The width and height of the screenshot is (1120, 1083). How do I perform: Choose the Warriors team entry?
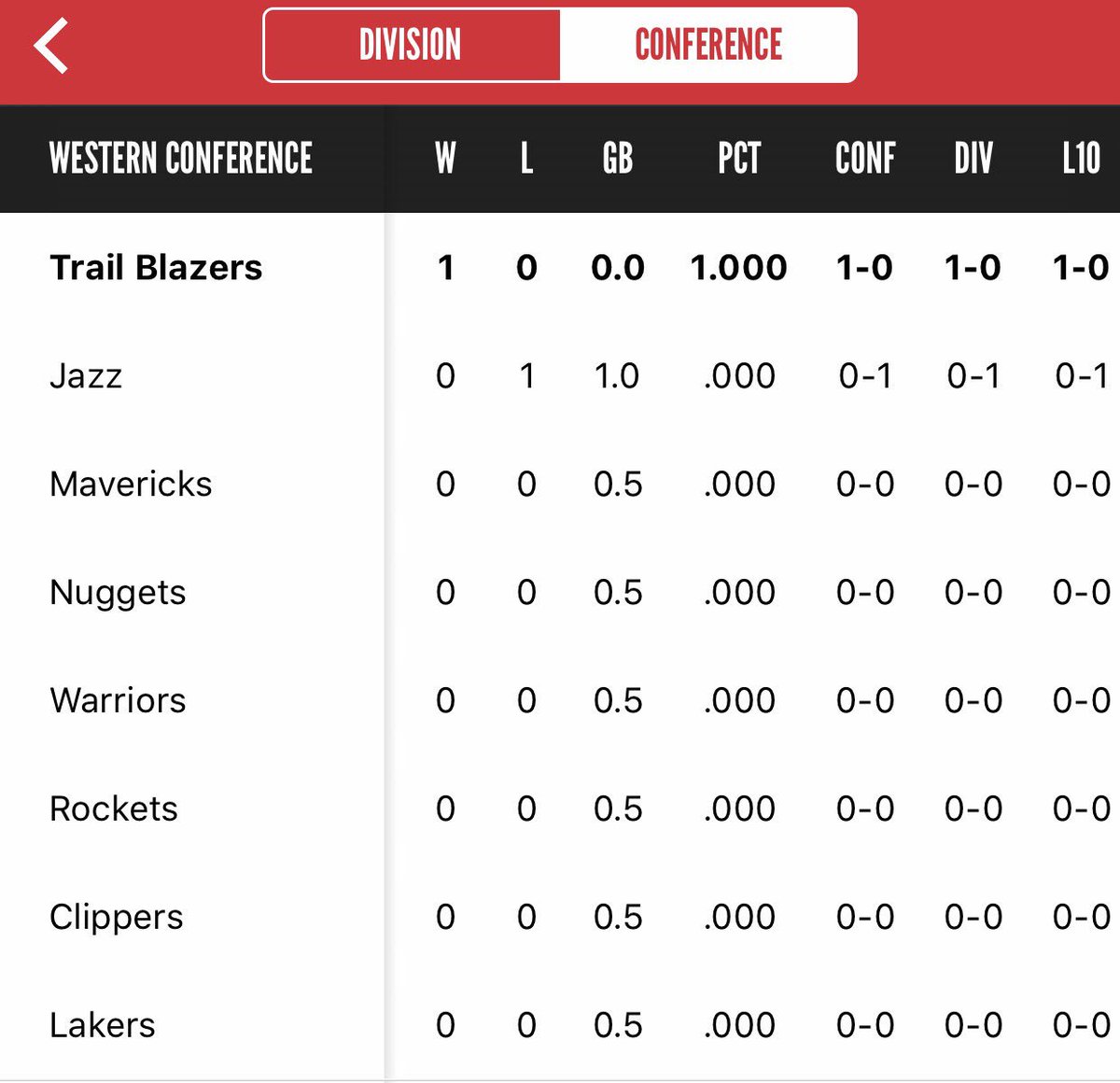coord(118,701)
